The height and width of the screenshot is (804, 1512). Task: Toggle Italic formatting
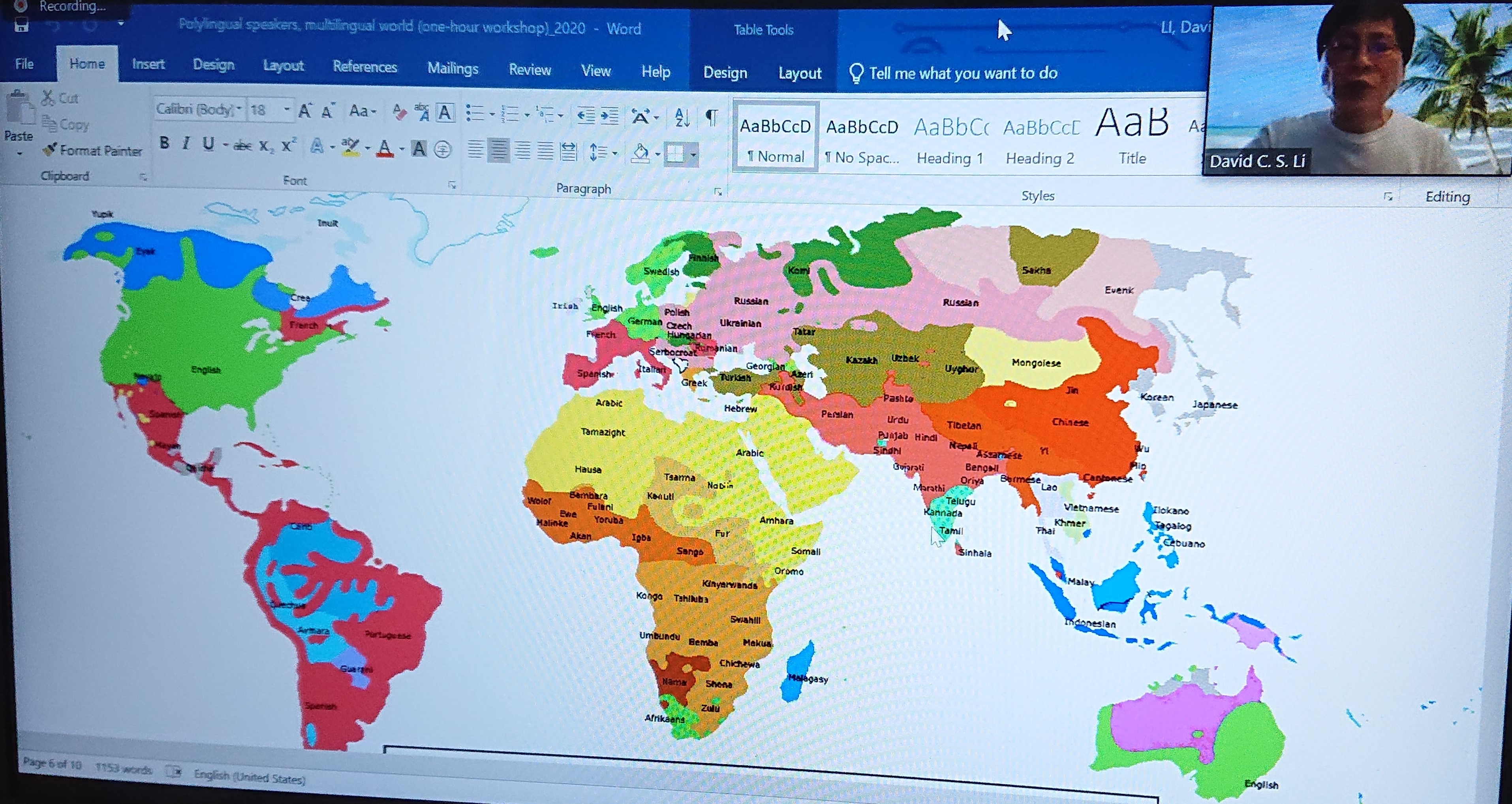186,143
